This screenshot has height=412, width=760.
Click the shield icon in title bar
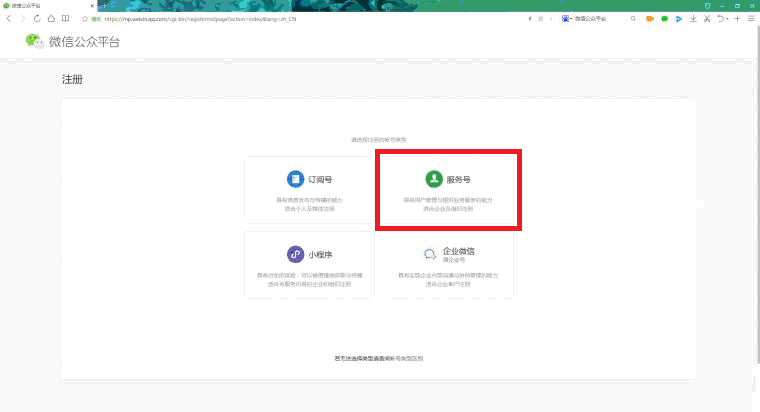pyautogui.click(x=708, y=6)
